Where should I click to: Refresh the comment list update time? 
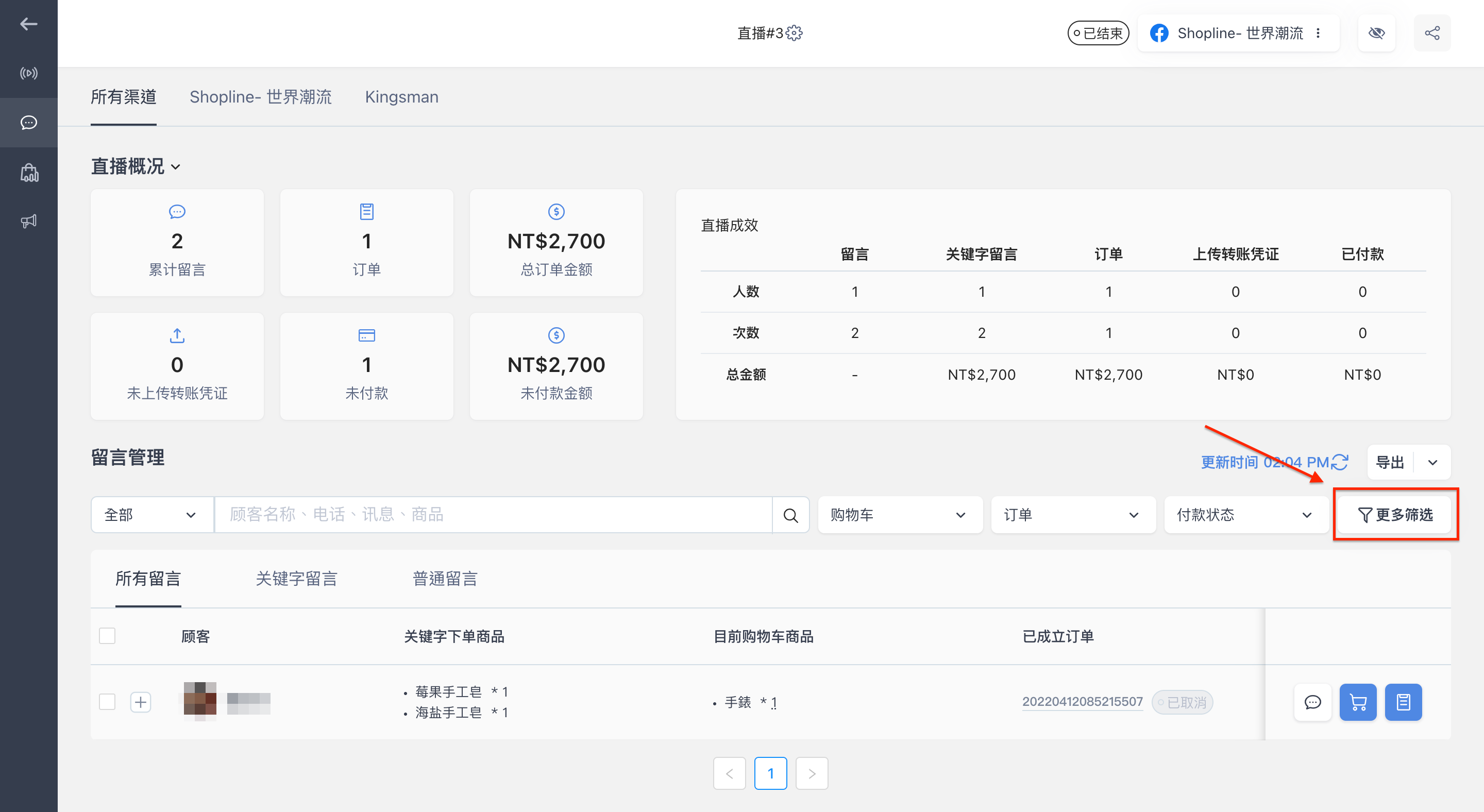[1339, 462]
